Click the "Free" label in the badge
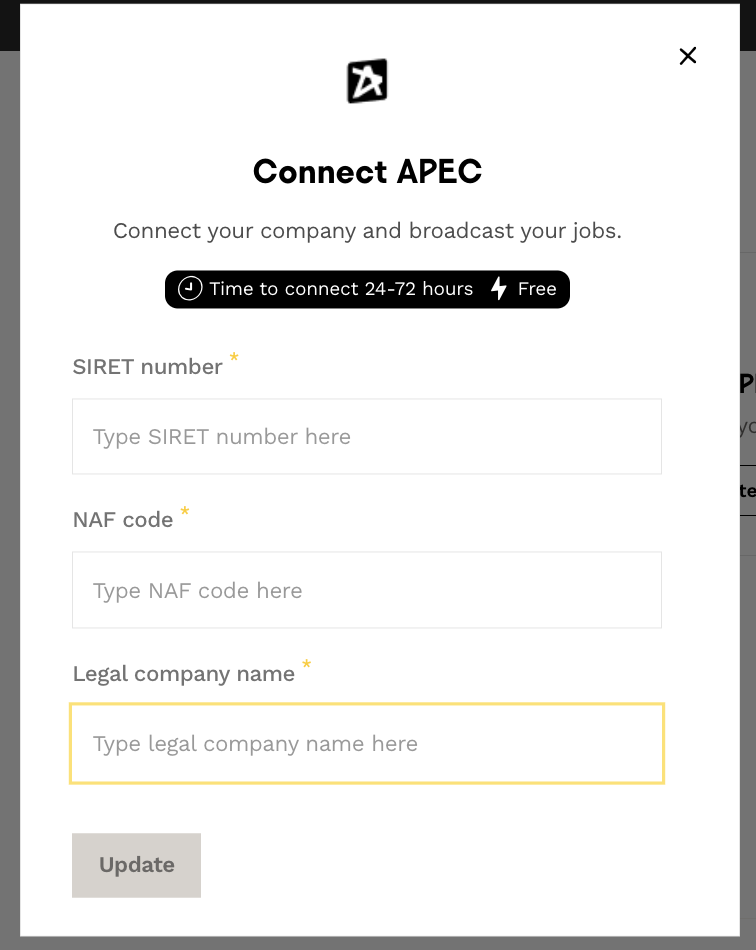 pos(537,289)
